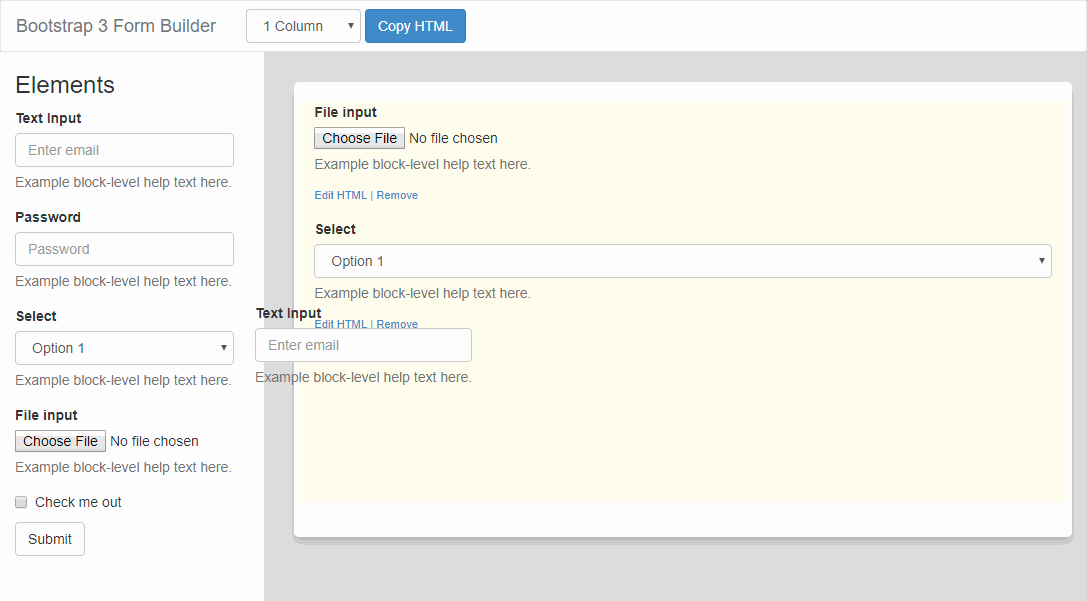
Task: Toggle the Check me out checkbox
Action: [x=21, y=502]
